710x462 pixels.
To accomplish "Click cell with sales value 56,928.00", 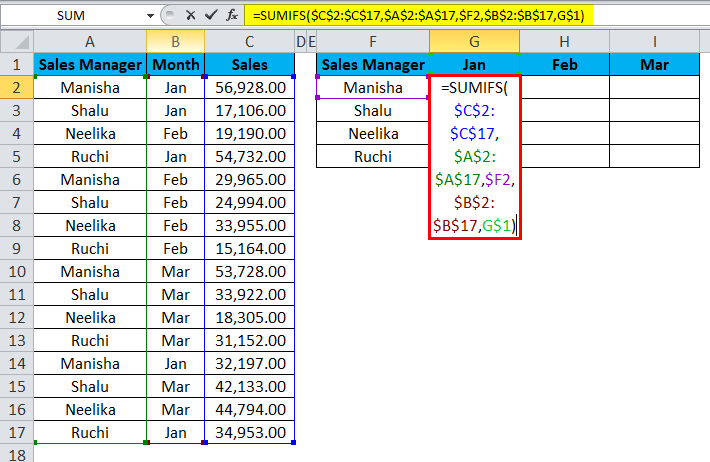I will click(249, 87).
